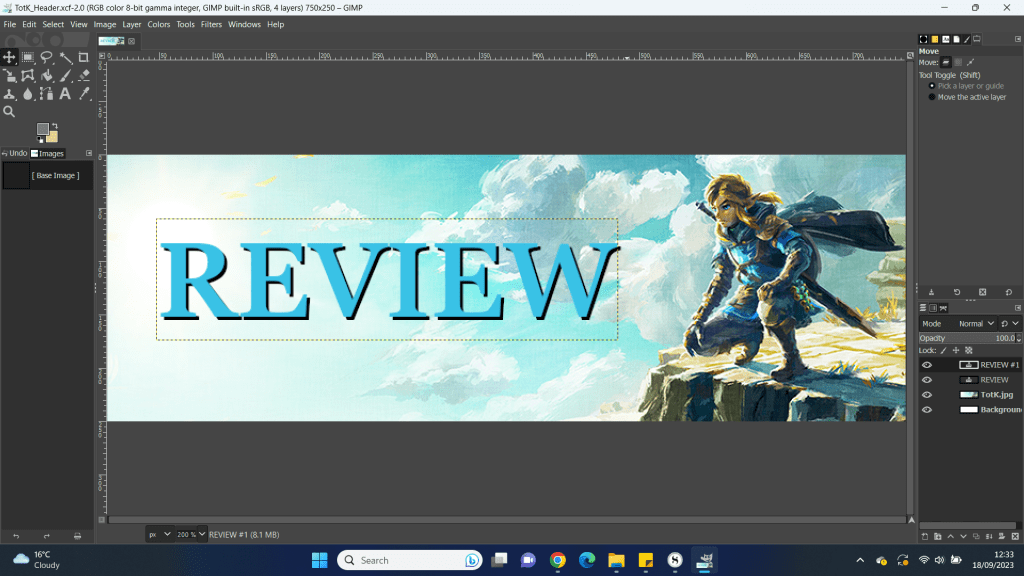Choose the Free Select lasso tool
This screenshot has width=1024, height=576.
[x=46, y=58]
